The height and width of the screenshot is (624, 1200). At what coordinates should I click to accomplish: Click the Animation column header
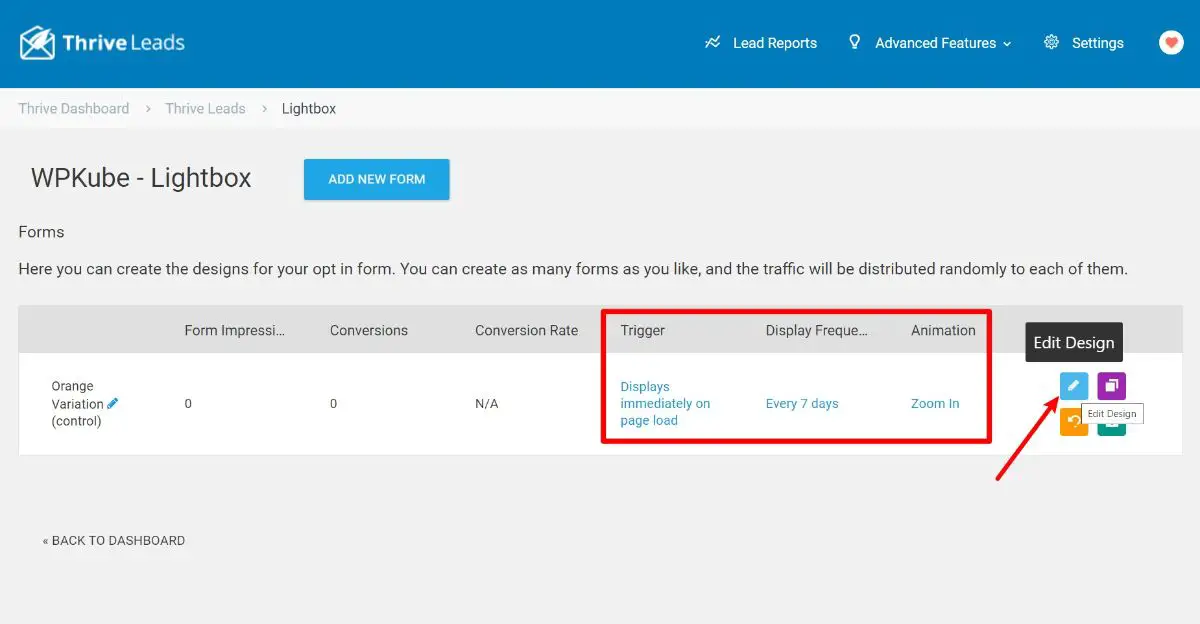pos(943,330)
